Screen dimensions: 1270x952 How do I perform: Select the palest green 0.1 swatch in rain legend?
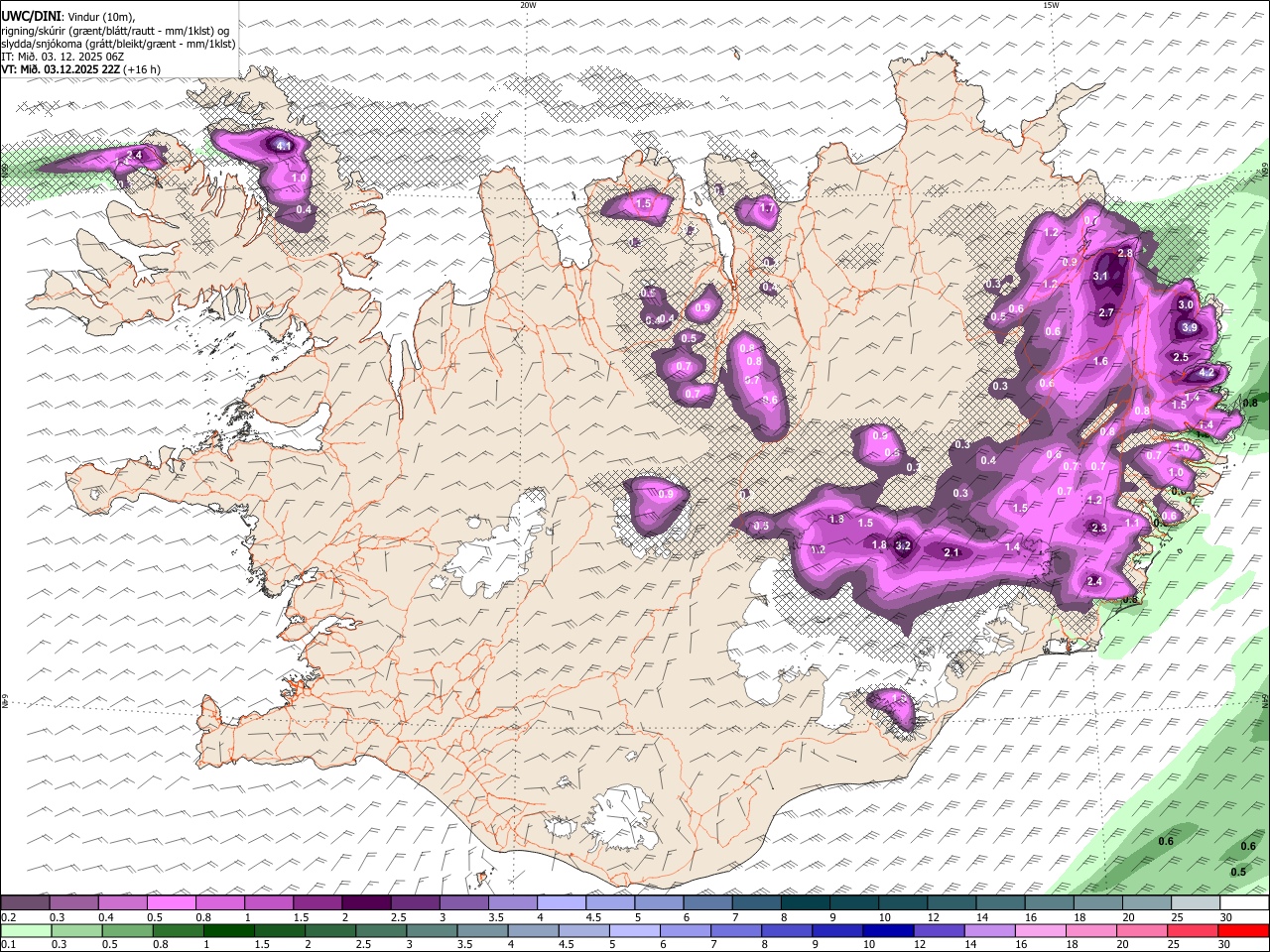pyautogui.click(x=26, y=930)
